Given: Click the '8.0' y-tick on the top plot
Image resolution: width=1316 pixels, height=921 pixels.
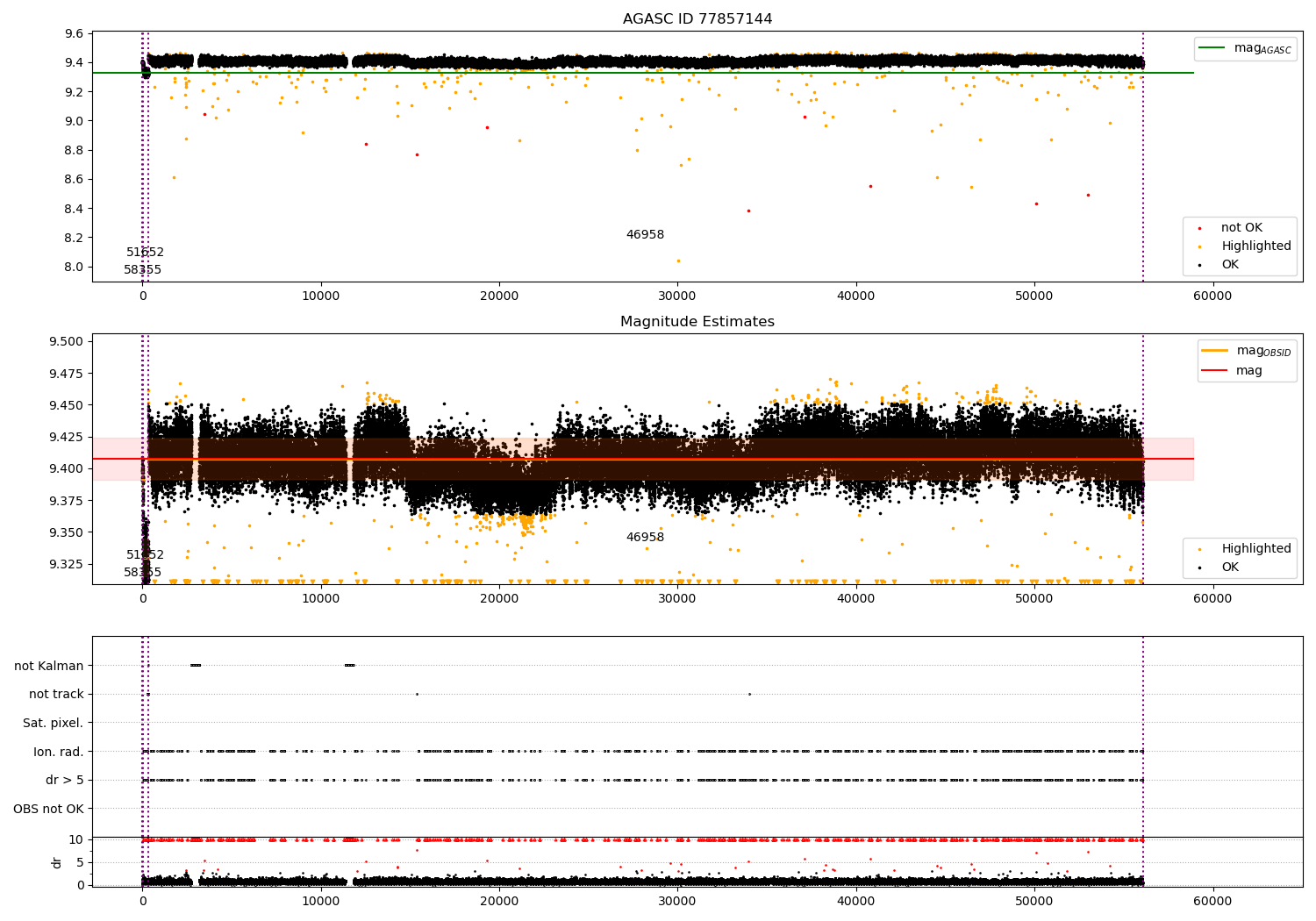Looking at the screenshot, I should (x=75, y=267).
